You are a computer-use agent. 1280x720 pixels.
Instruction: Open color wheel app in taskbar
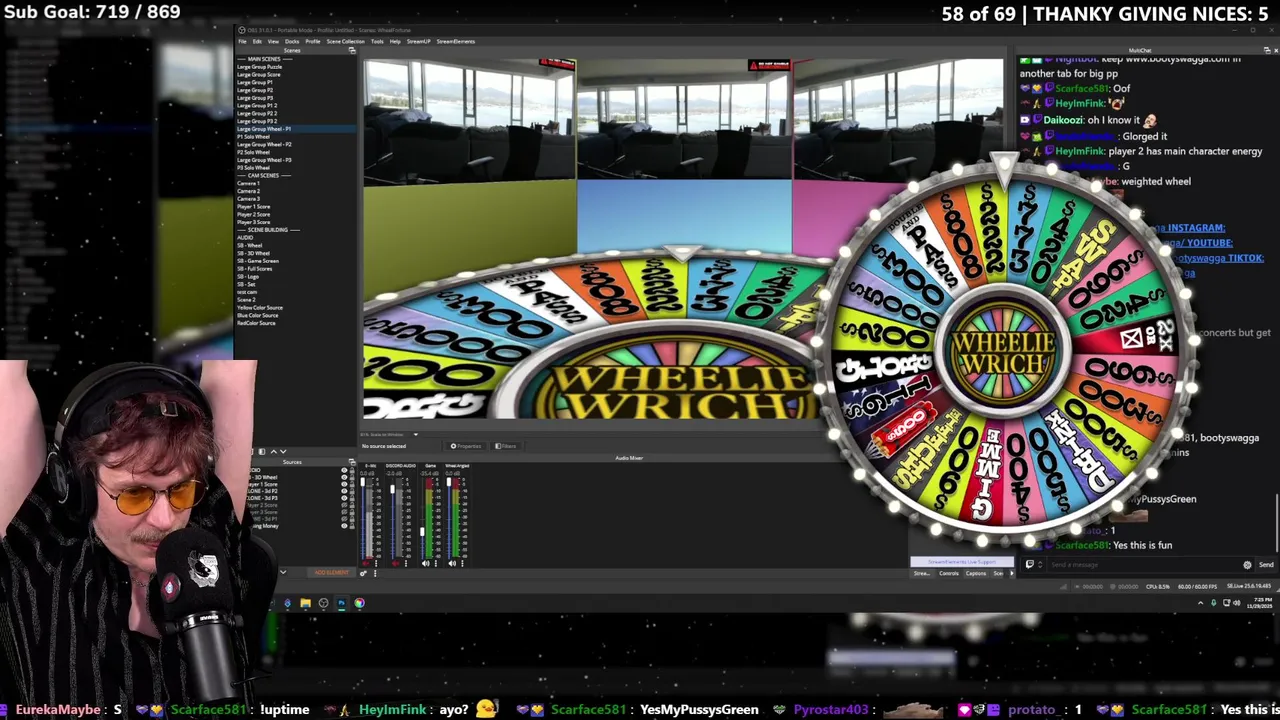click(x=359, y=603)
